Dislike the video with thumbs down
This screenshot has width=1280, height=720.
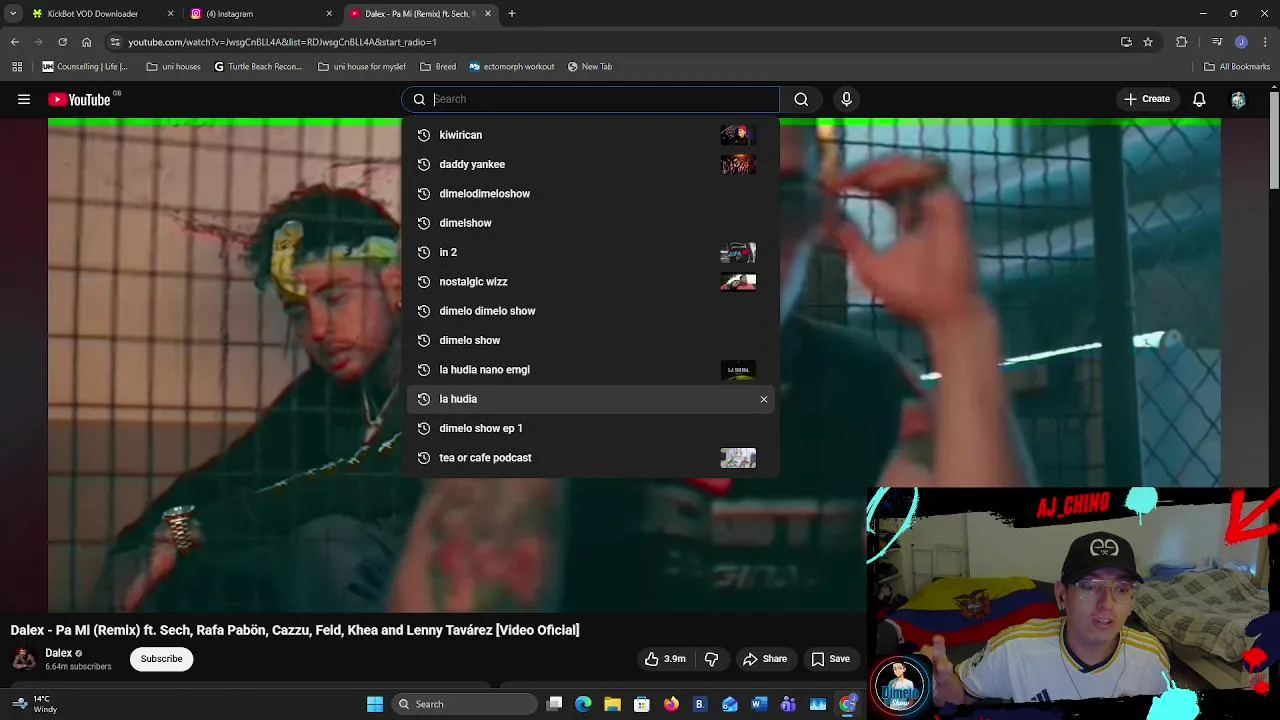coord(711,659)
